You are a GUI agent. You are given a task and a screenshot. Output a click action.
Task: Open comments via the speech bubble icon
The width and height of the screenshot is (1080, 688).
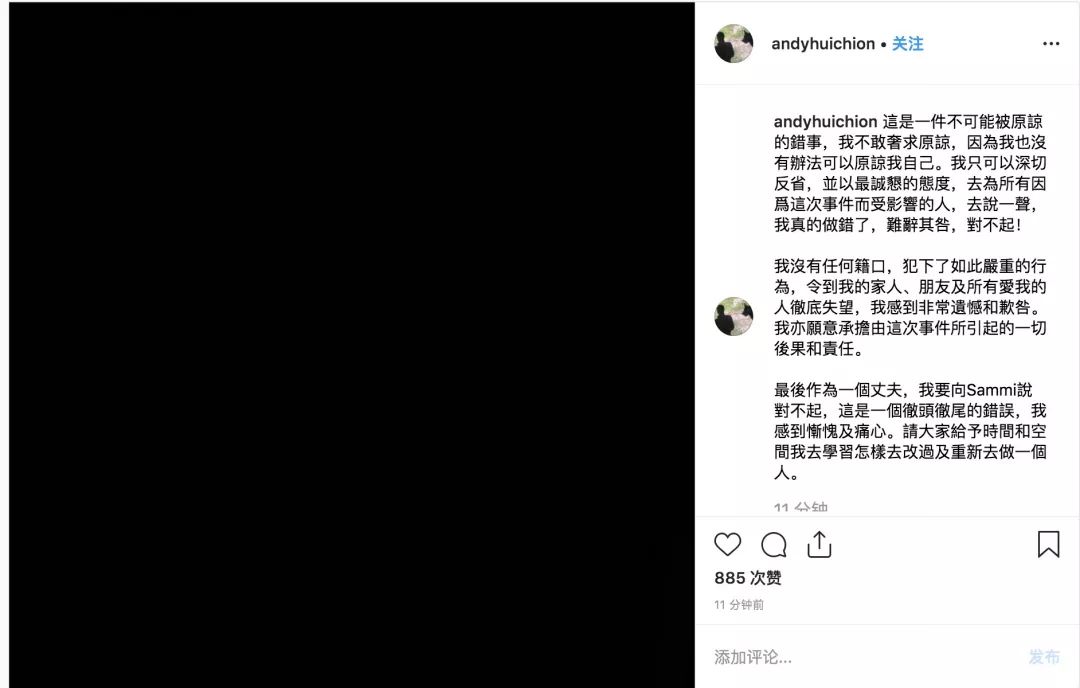tap(773, 545)
